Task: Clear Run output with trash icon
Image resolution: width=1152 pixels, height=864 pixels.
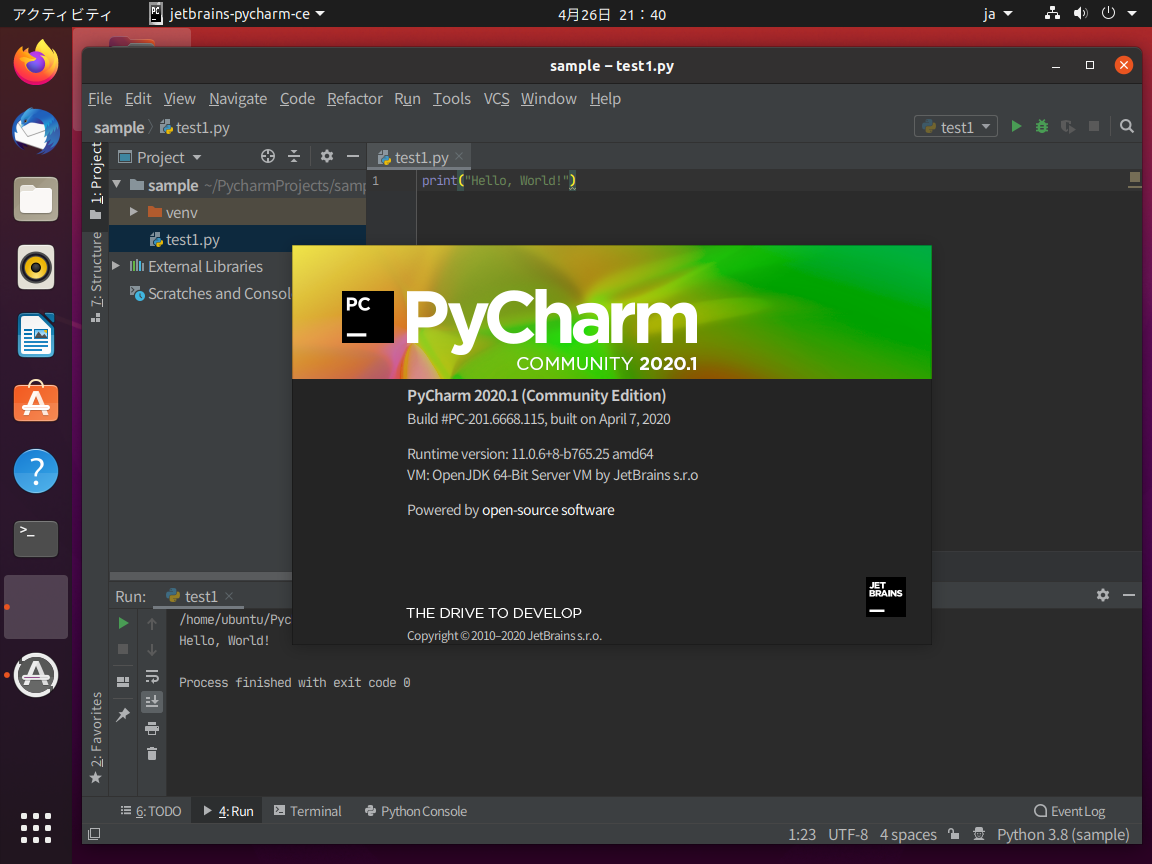Action: (x=152, y=754)
